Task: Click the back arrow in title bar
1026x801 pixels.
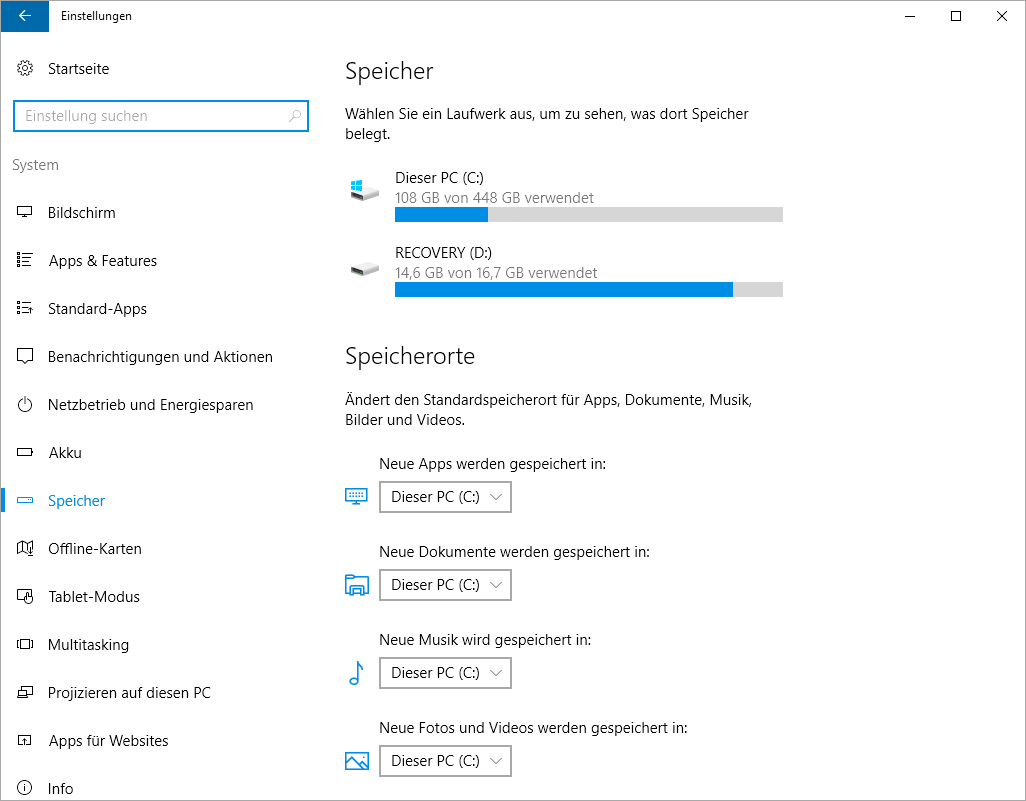Action: pos(24,16)
